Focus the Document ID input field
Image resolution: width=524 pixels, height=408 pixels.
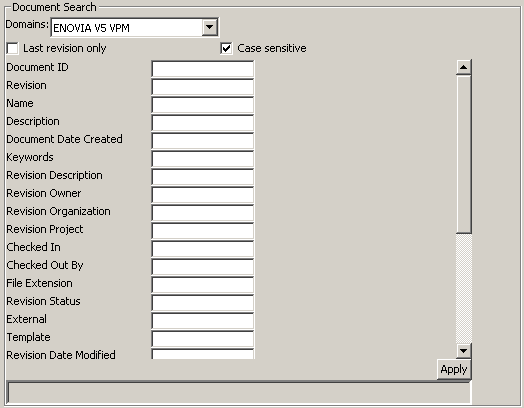[x=203, y=69]
